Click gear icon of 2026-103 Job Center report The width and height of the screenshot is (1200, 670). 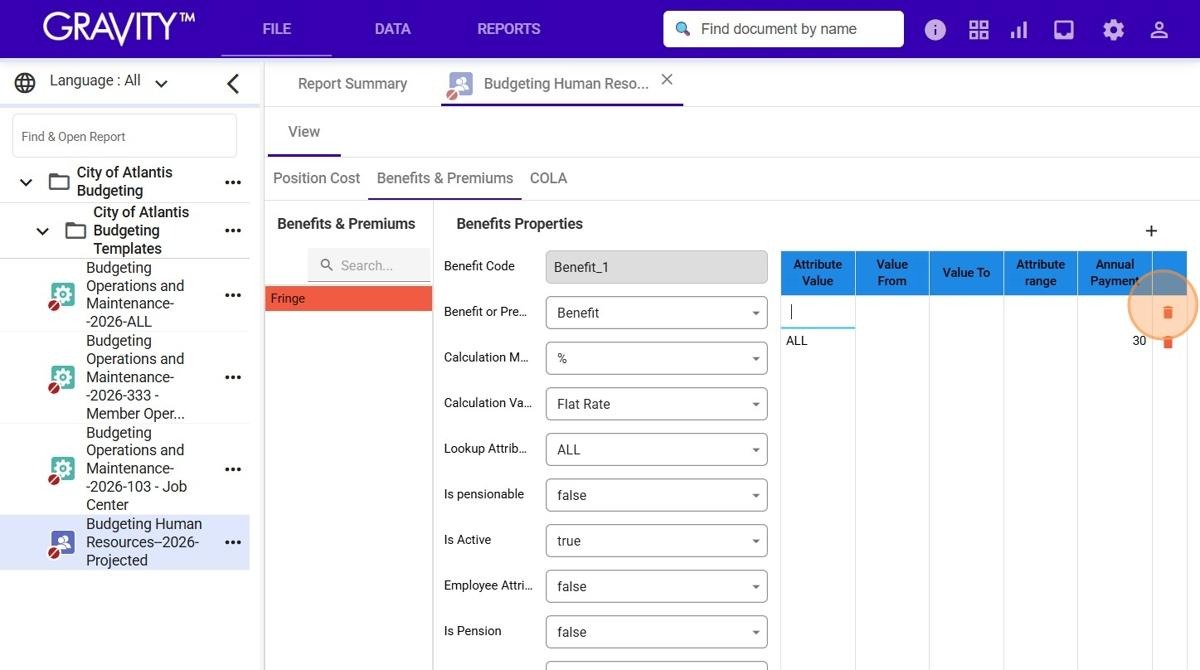(x=62, y=469)
